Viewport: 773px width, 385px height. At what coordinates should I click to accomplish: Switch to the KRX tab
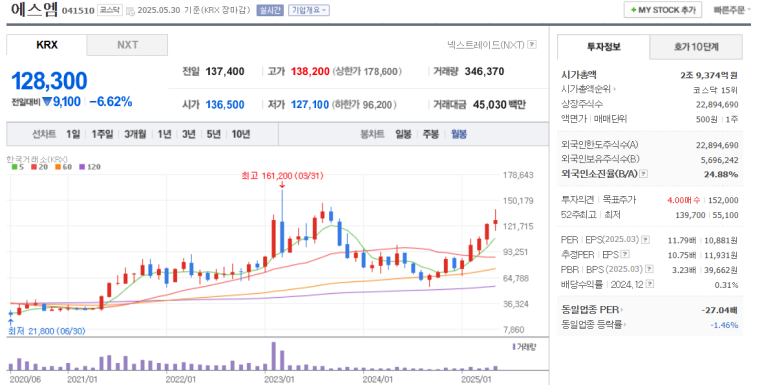[47, 45]
